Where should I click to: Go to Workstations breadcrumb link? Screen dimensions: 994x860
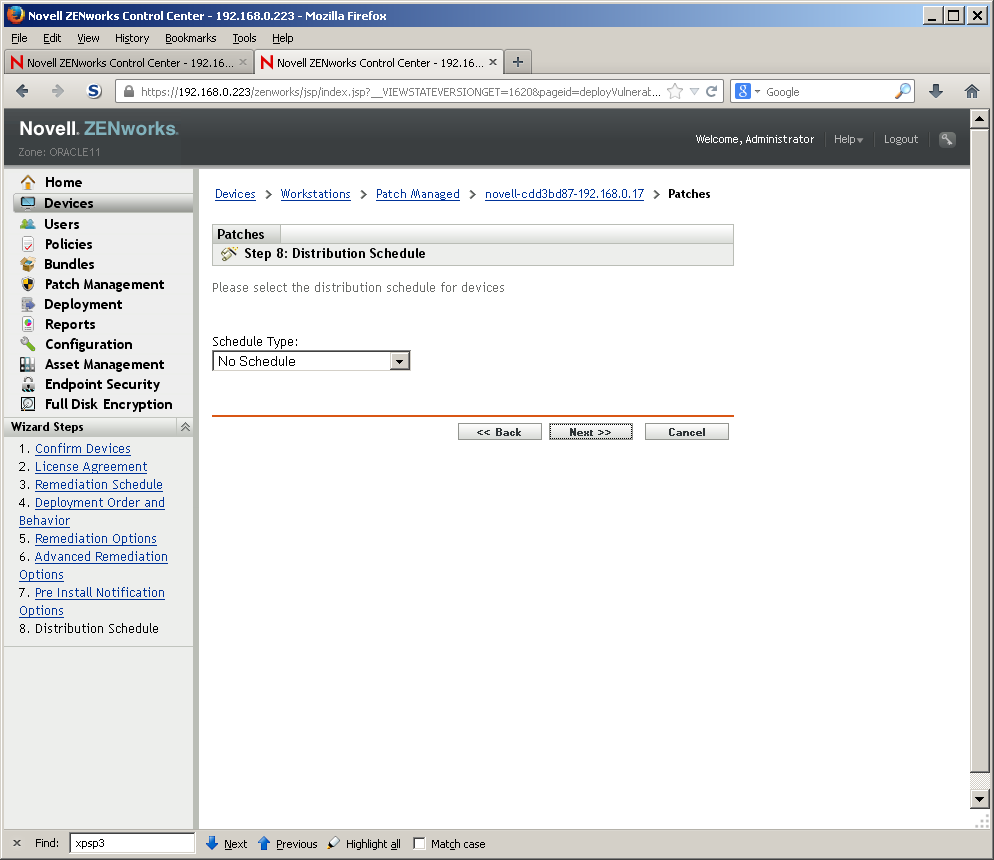pos(315,194)
